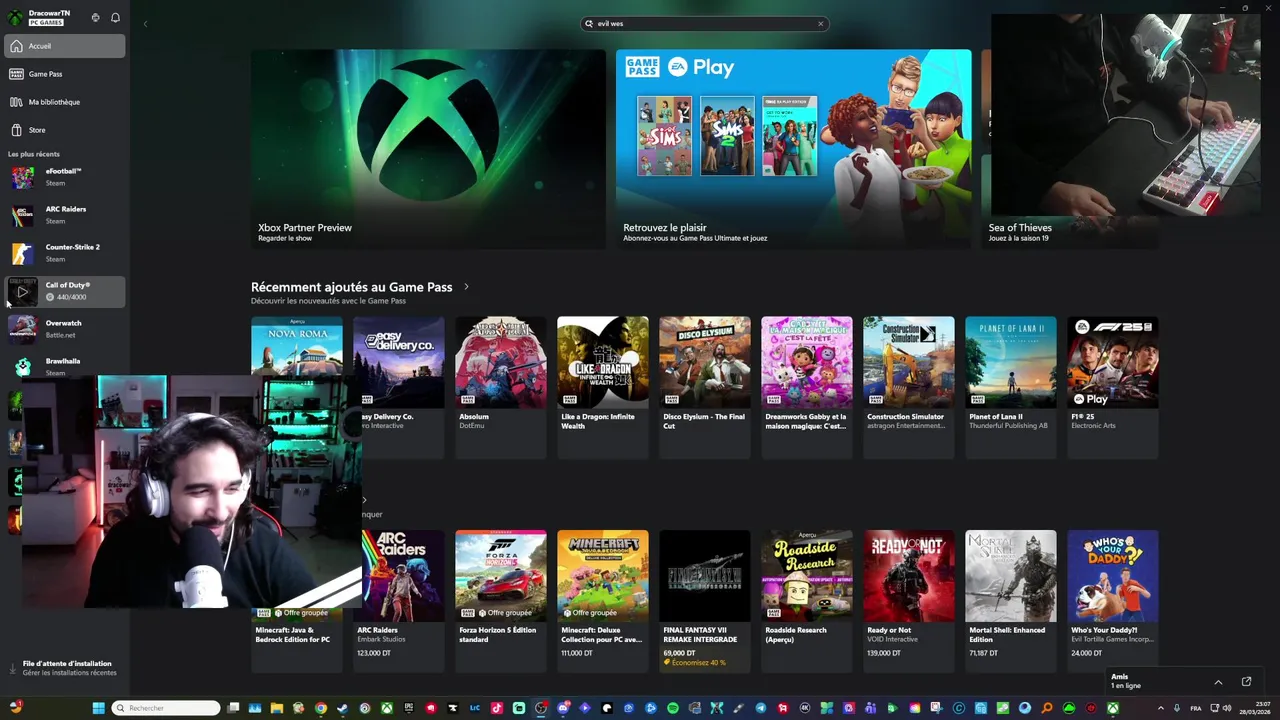Open the Xbox Partner Preview banner
Viewport: 1280px width, 720px height.
tap(428, 148)
